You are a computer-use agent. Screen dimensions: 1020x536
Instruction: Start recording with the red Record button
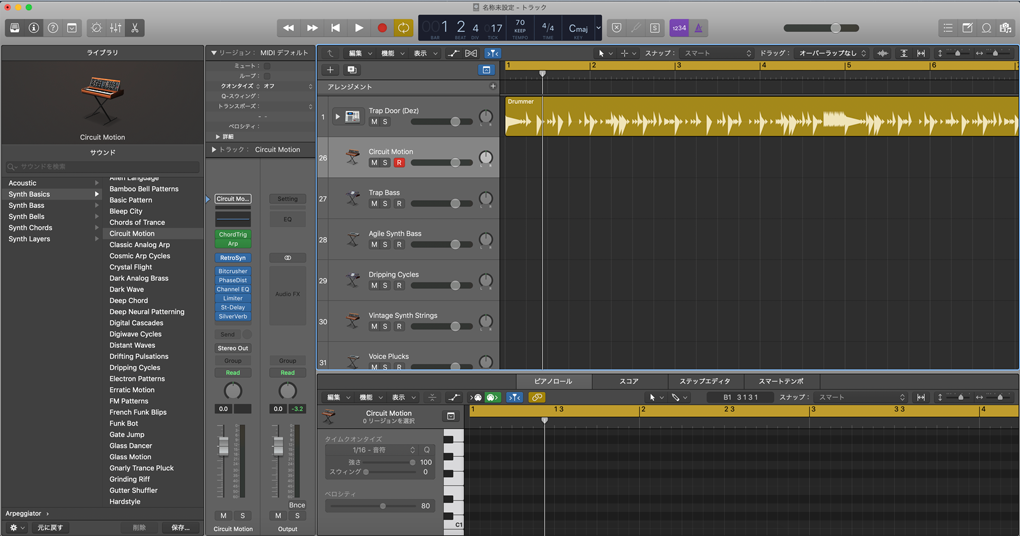[382, 28]
